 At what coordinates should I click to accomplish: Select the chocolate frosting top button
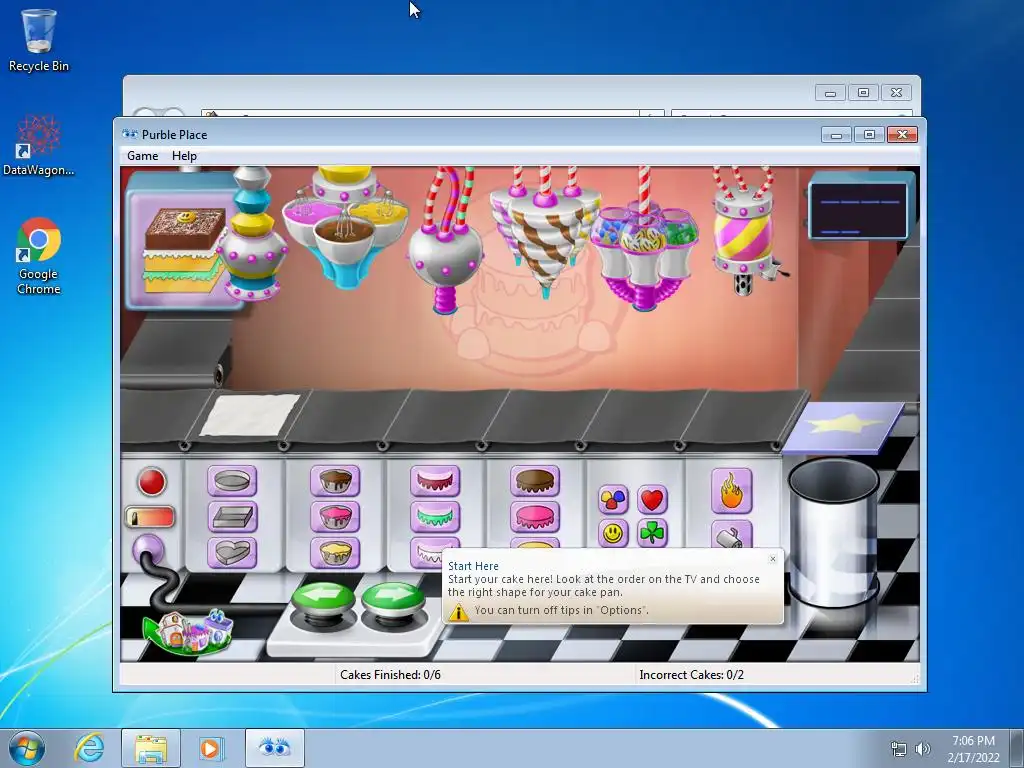tap(535, 481)
